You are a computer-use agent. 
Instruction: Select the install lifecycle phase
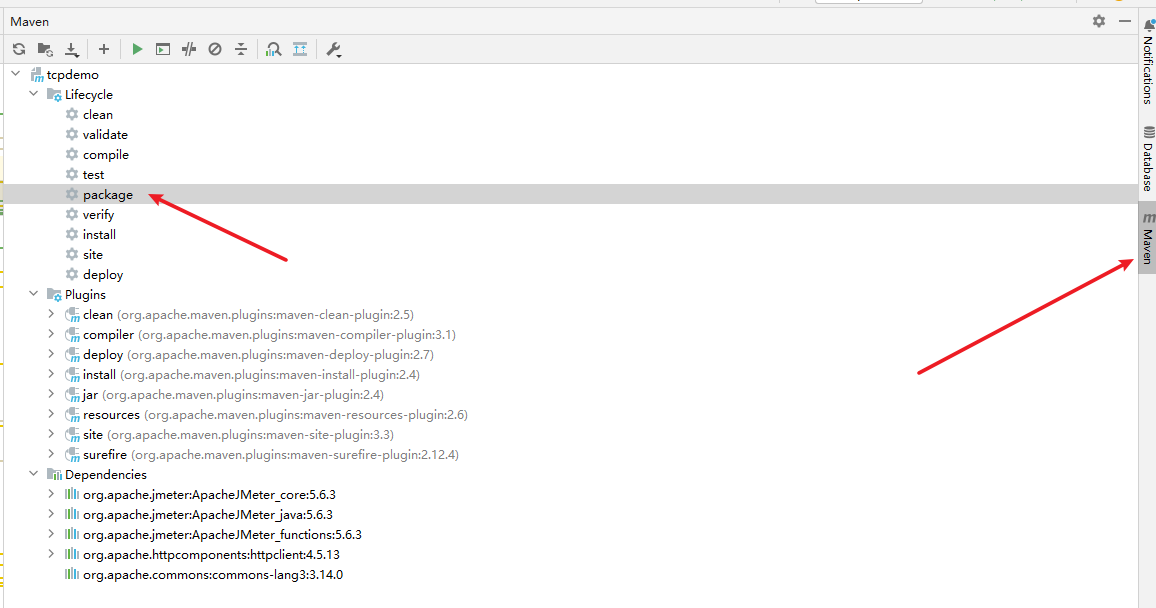[99, 235]
